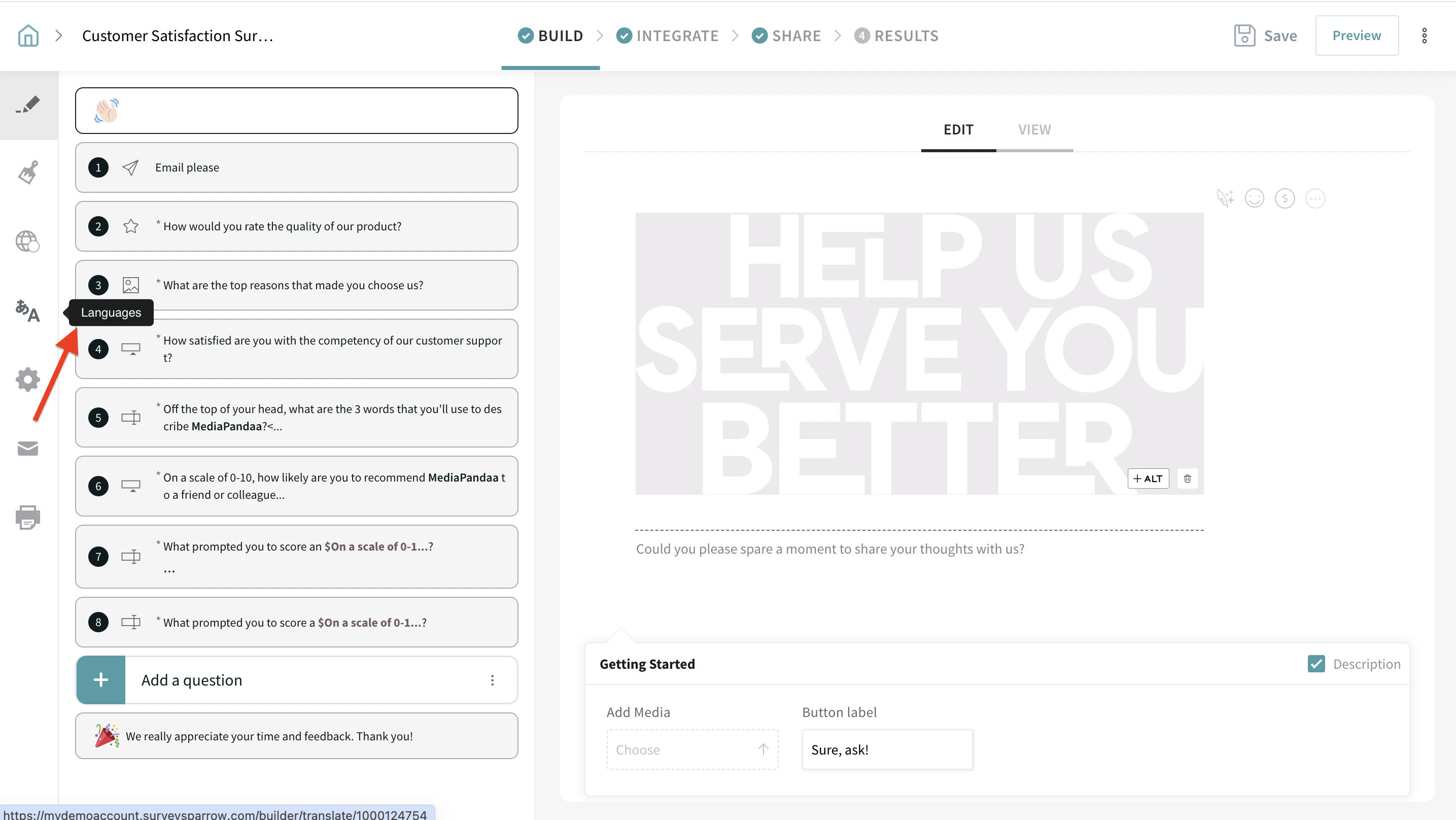Viewport: 1456px width, 820px height.
Task: Click the Save button
Action: tap(1265, 36)
